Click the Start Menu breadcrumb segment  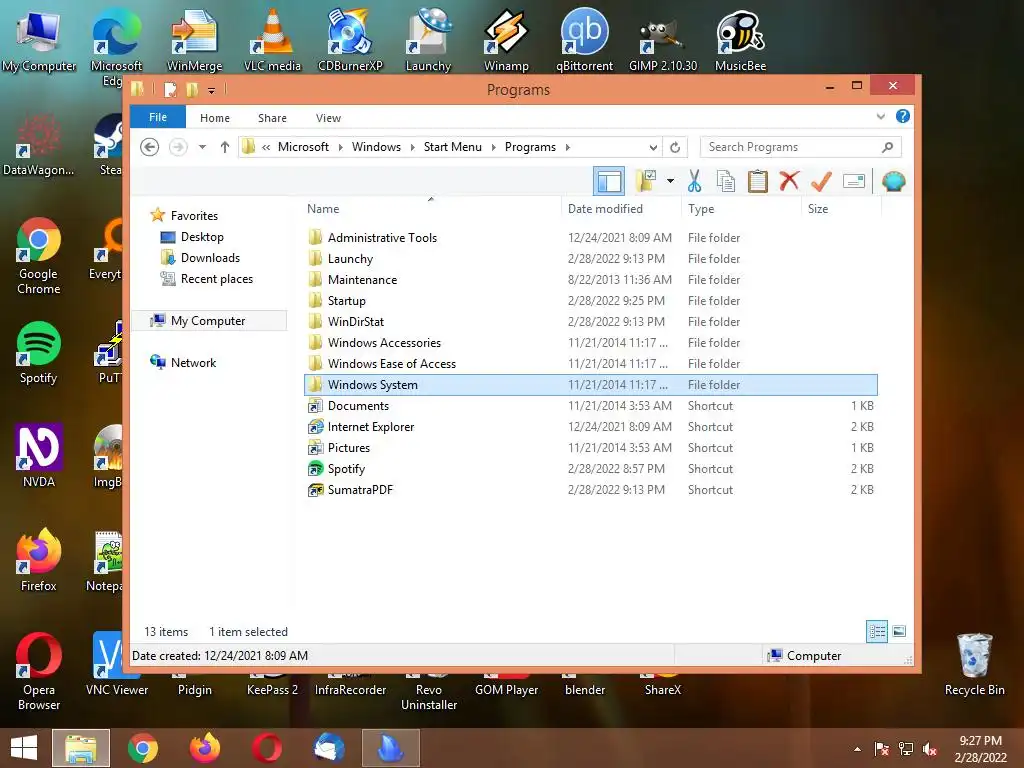(453, 147)
